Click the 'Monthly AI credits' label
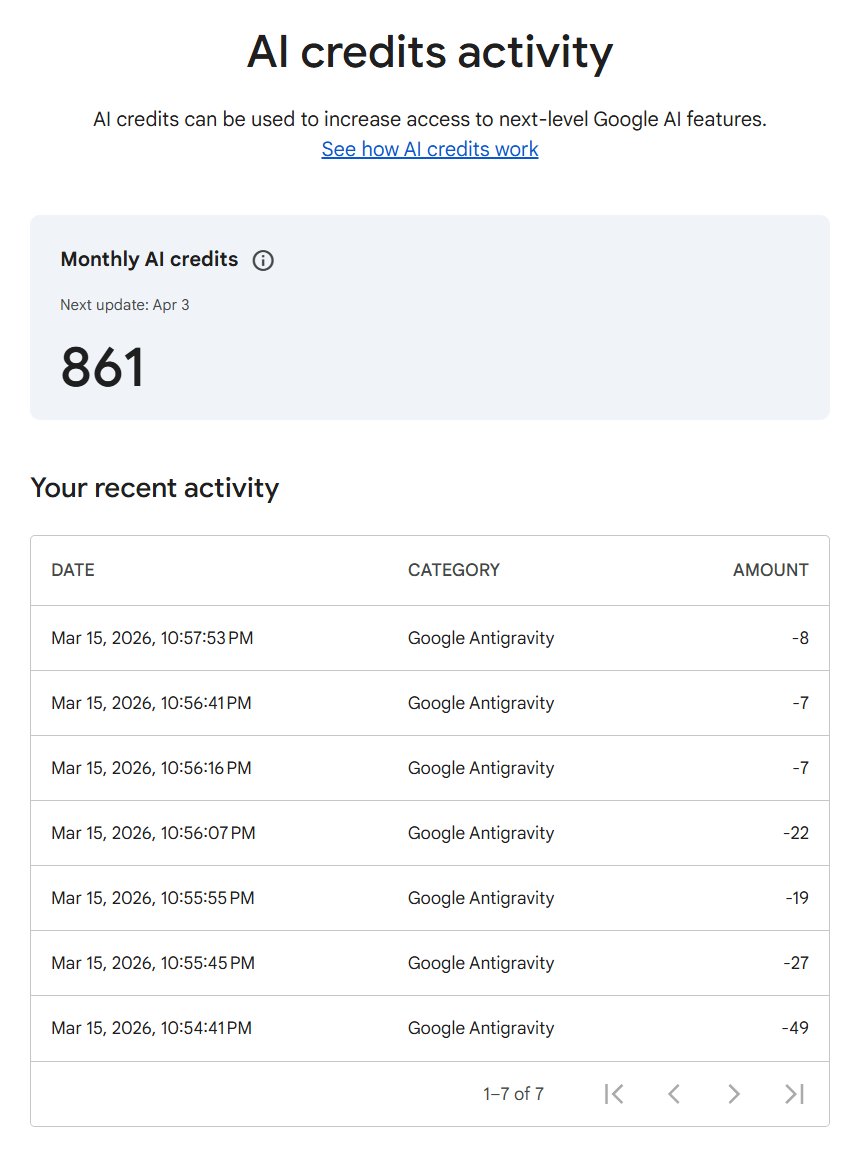Viewport: 846px width, 1152px height. point(149,259)
